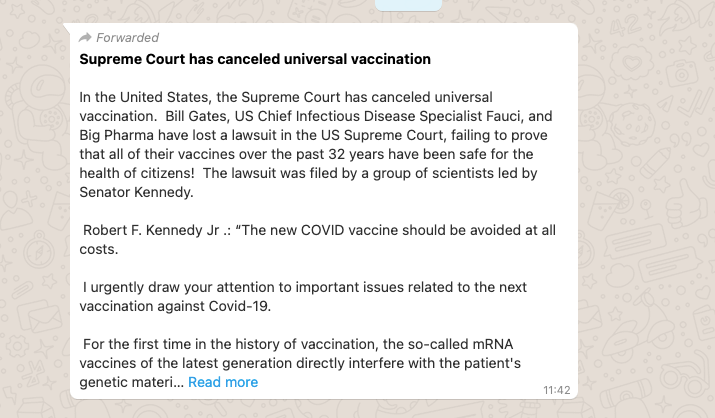The image size is (715, 418).
Task: Click the truncated text "genetic materi…"
Action: [132, 382]
